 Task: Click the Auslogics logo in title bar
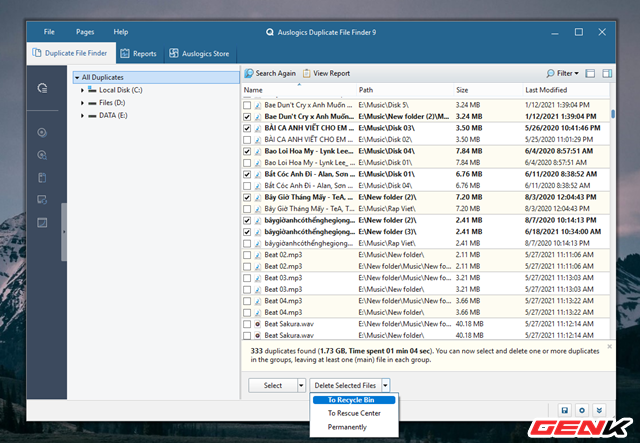pyautogui.click(x=270, y=32)
